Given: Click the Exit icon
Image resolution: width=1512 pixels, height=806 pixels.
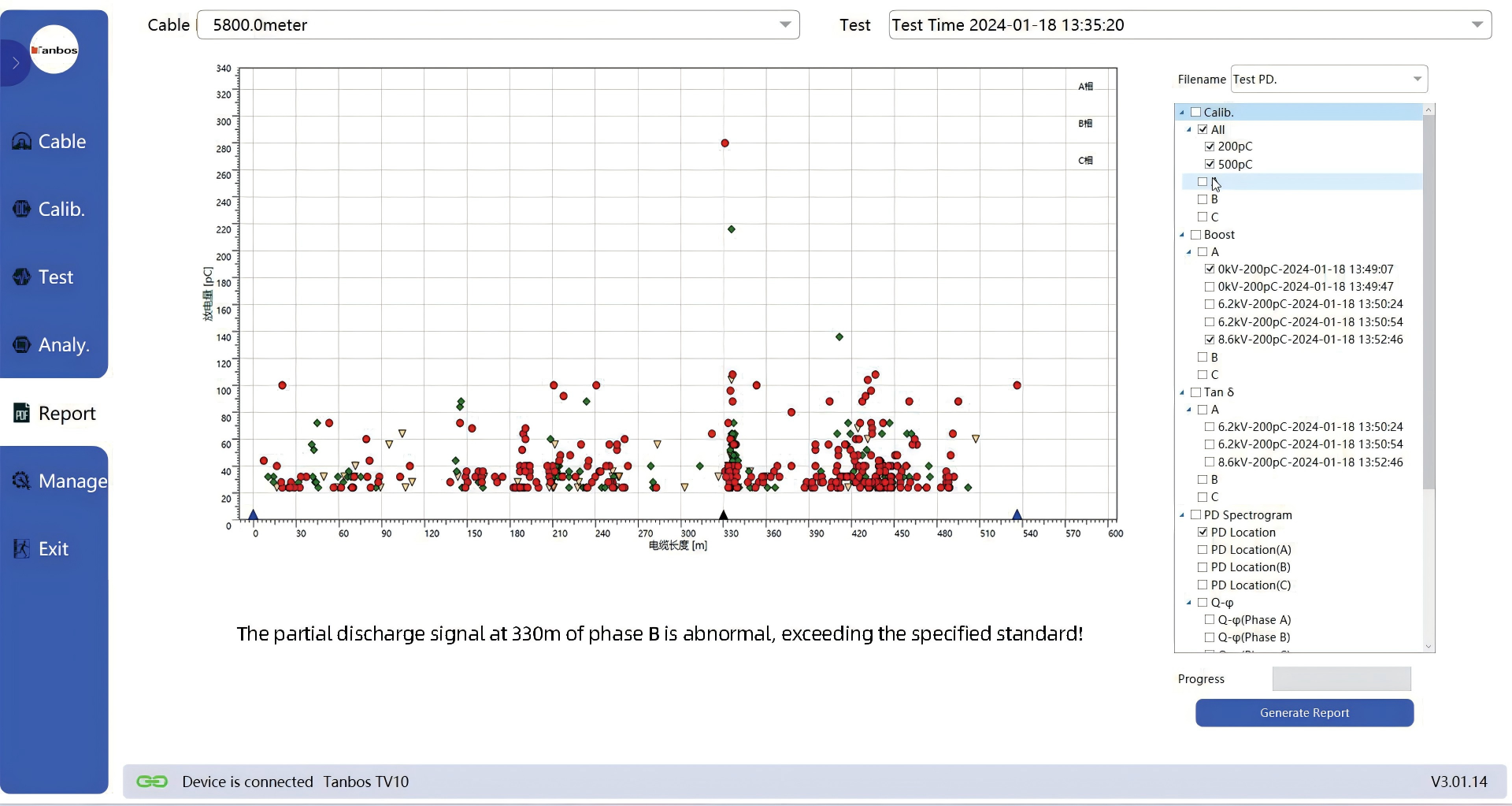Looking at the screenshot, I should tap(22, 549).
